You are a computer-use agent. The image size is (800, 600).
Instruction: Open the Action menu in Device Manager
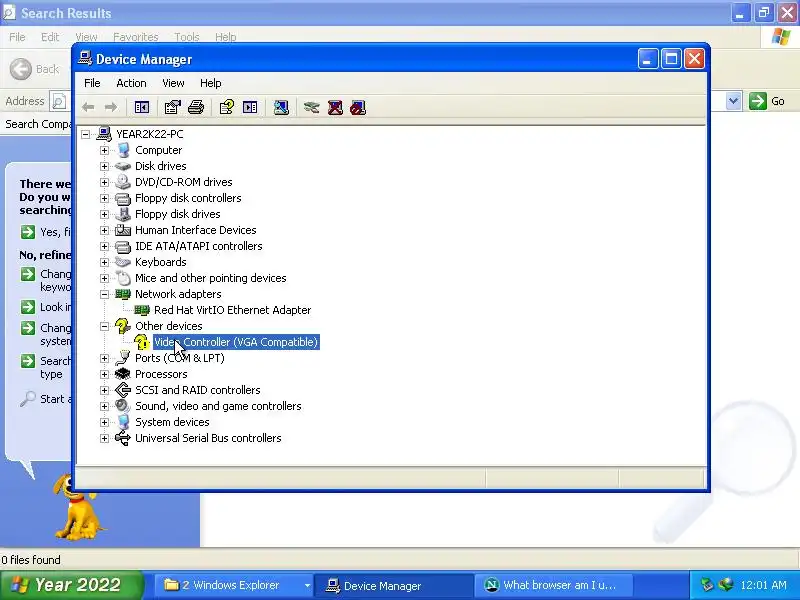pos(131,83)
